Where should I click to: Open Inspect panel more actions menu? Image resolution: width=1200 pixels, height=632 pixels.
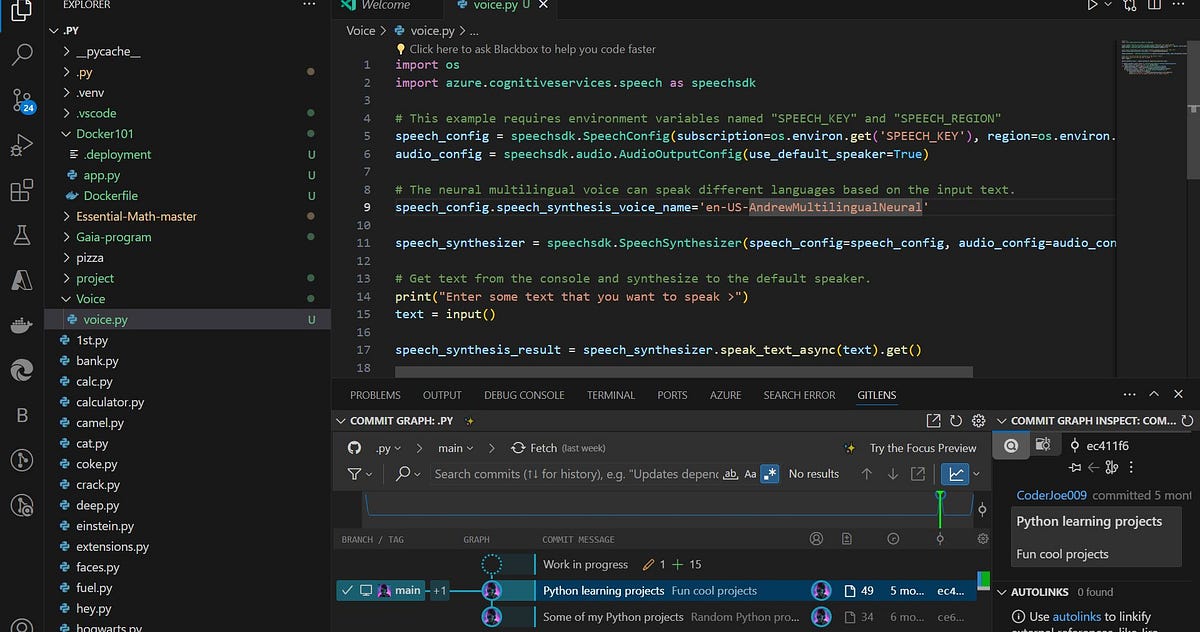[1131, 467]
